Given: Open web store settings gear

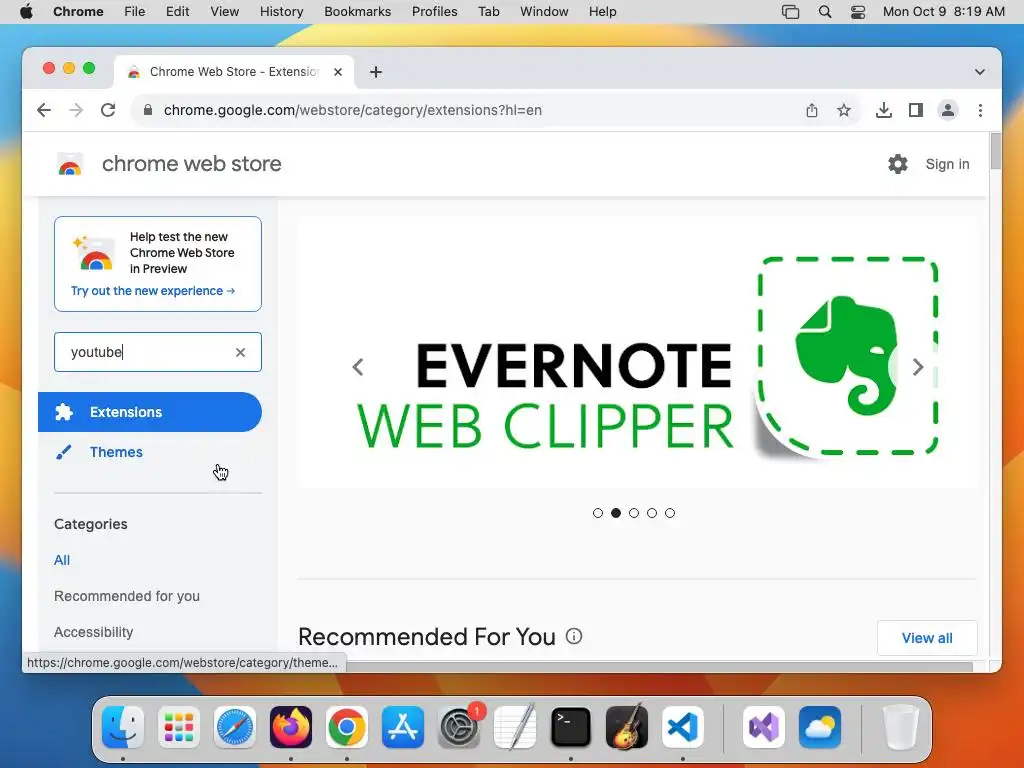Looking at the screenshot, I should pyautogui.click(x=898, y=164).
